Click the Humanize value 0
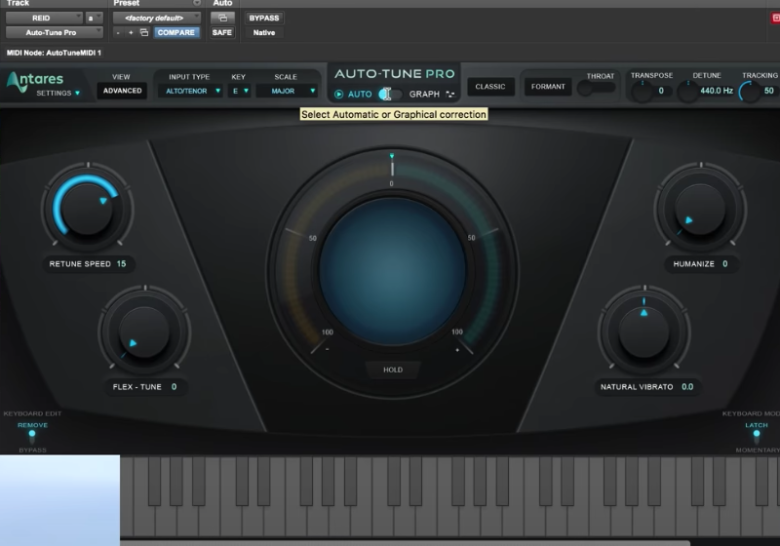This screenshot has height=546, width=780. coord(725,264)
